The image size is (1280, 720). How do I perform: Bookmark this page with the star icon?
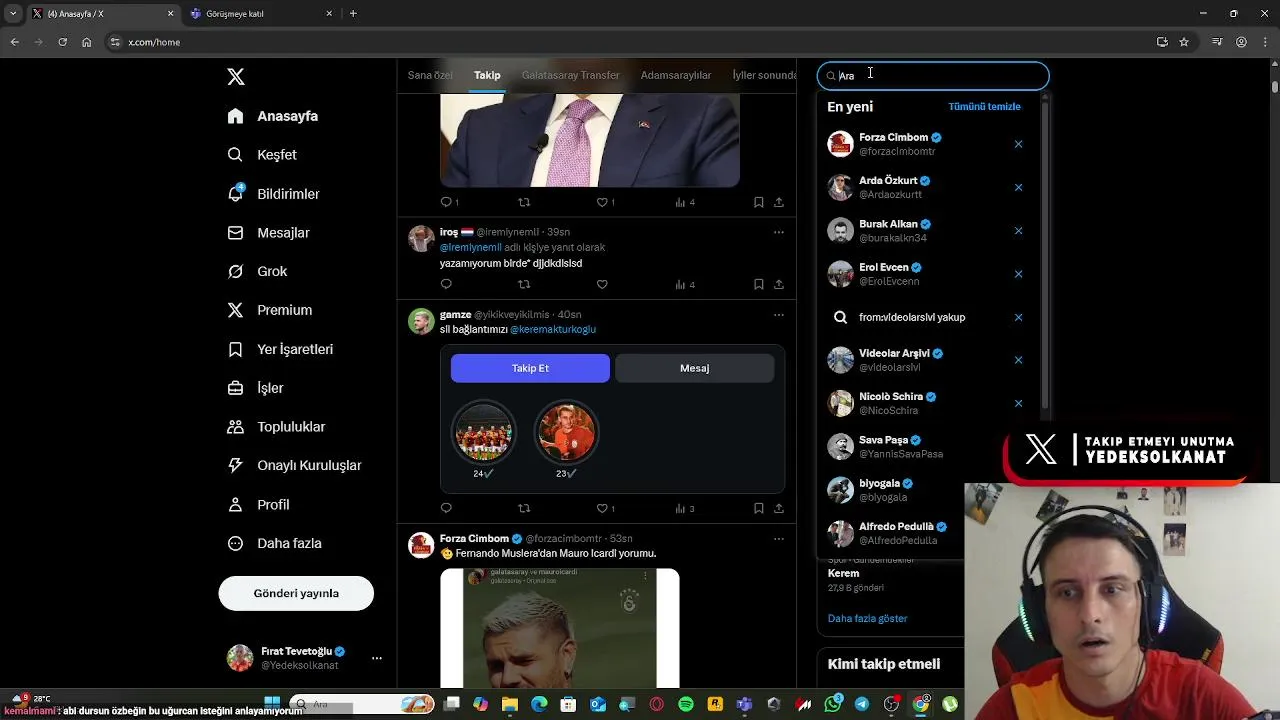1184,42
